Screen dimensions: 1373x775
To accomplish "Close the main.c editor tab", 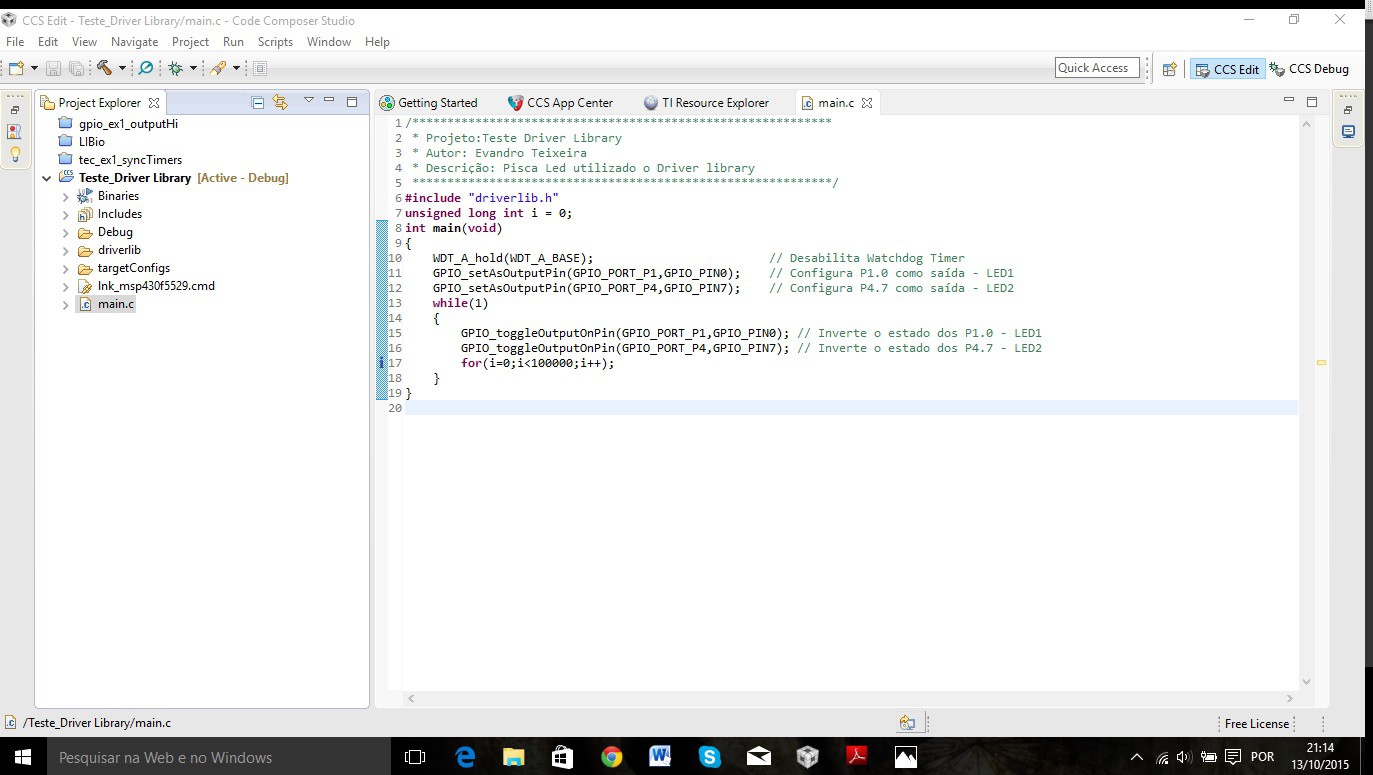I will point(867,103).
